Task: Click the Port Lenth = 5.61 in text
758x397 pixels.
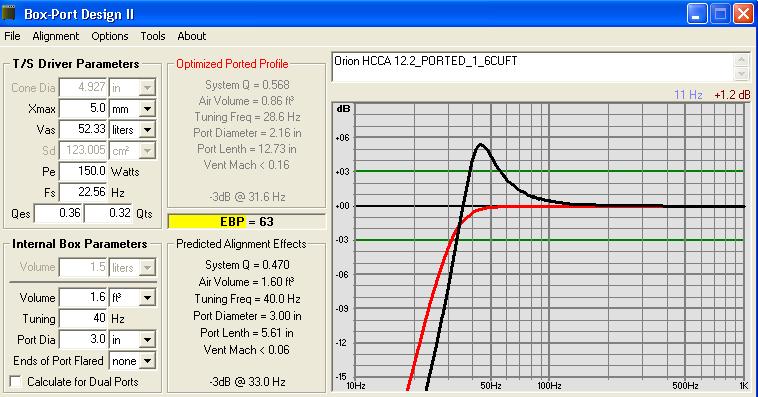Action: 247,333
